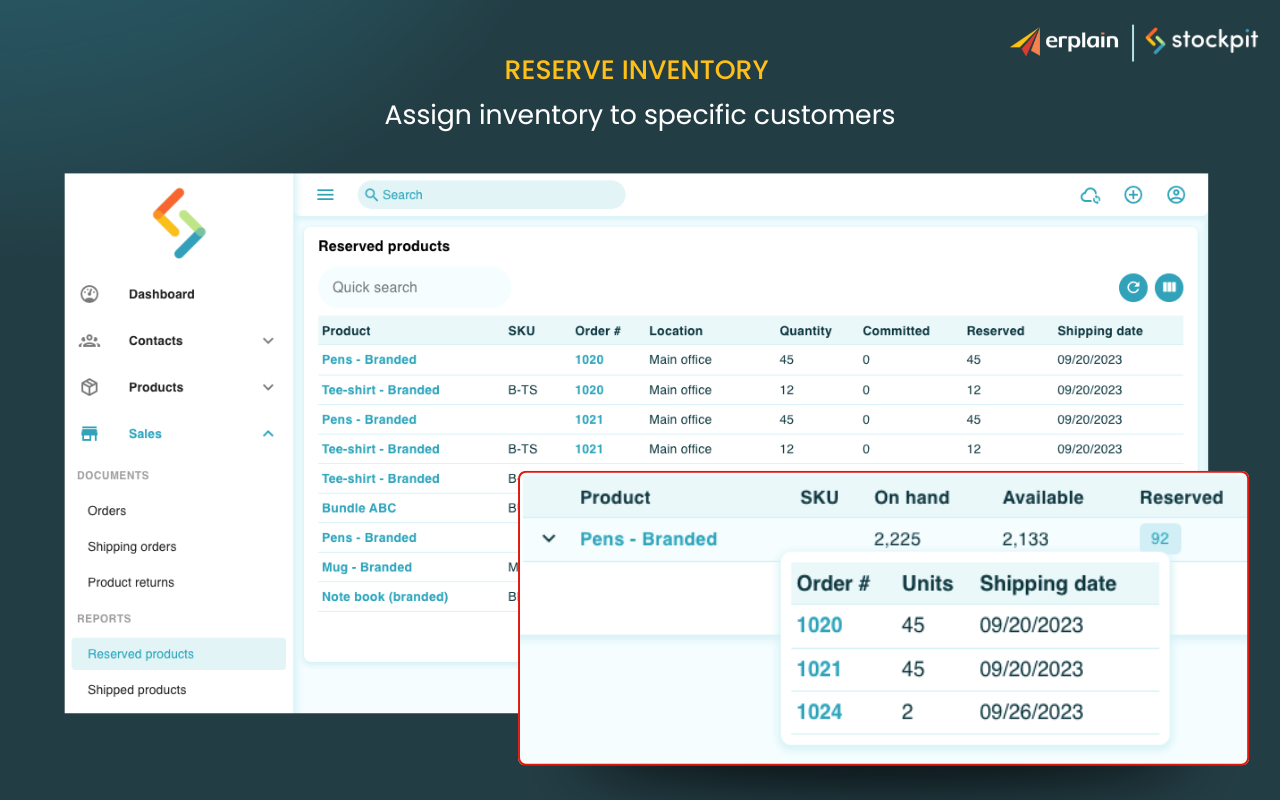The image size is (1280, 800).
Task: Open Bundle ABC product link
Action: coord(359,508)
